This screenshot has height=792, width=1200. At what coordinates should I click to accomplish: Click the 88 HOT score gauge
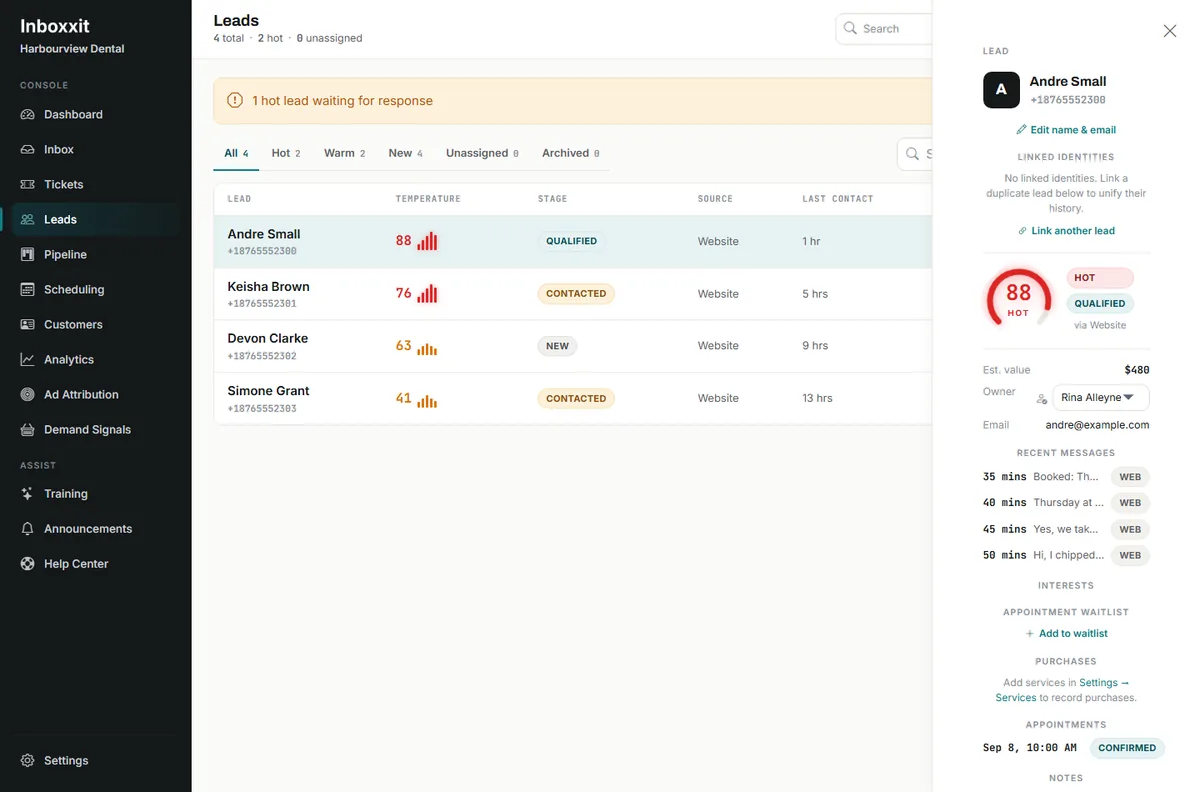click(x=1018, y=298)
